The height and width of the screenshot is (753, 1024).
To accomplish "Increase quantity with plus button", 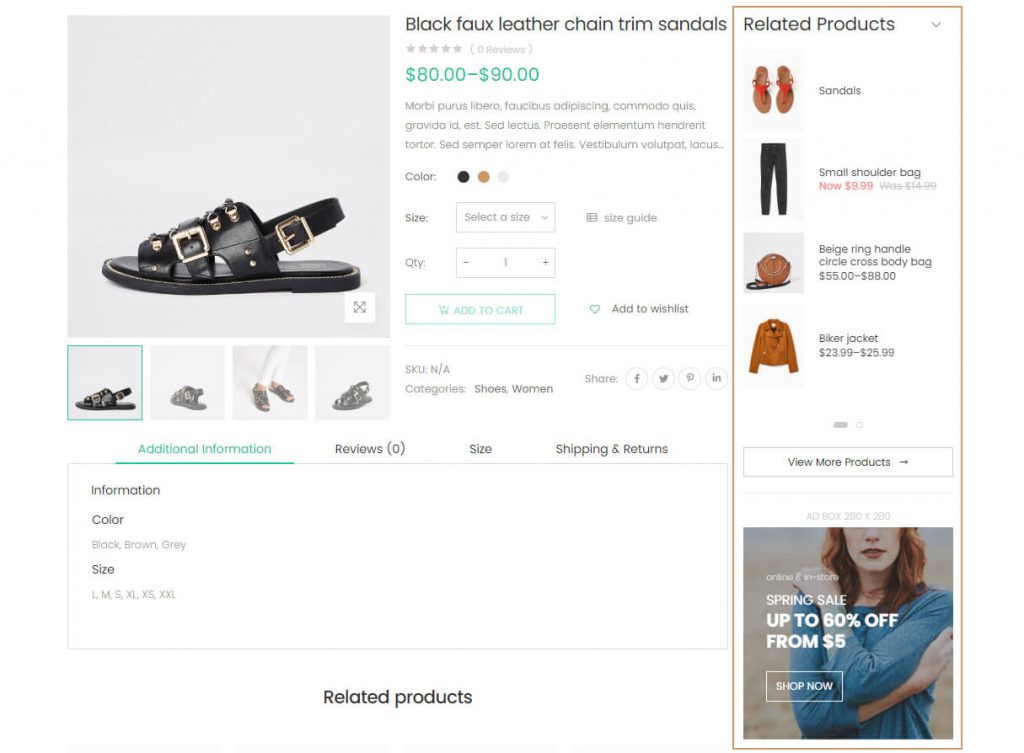I will click(x=545, y=263).
